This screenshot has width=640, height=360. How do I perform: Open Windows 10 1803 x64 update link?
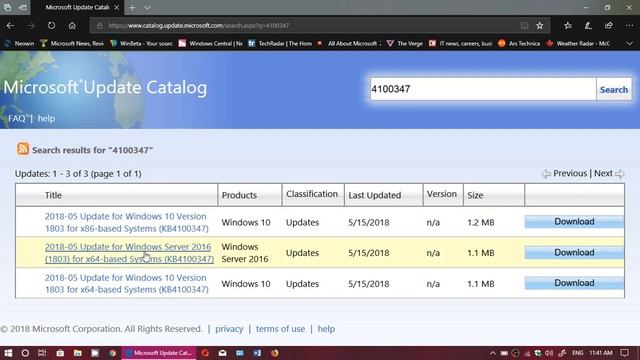127,283
